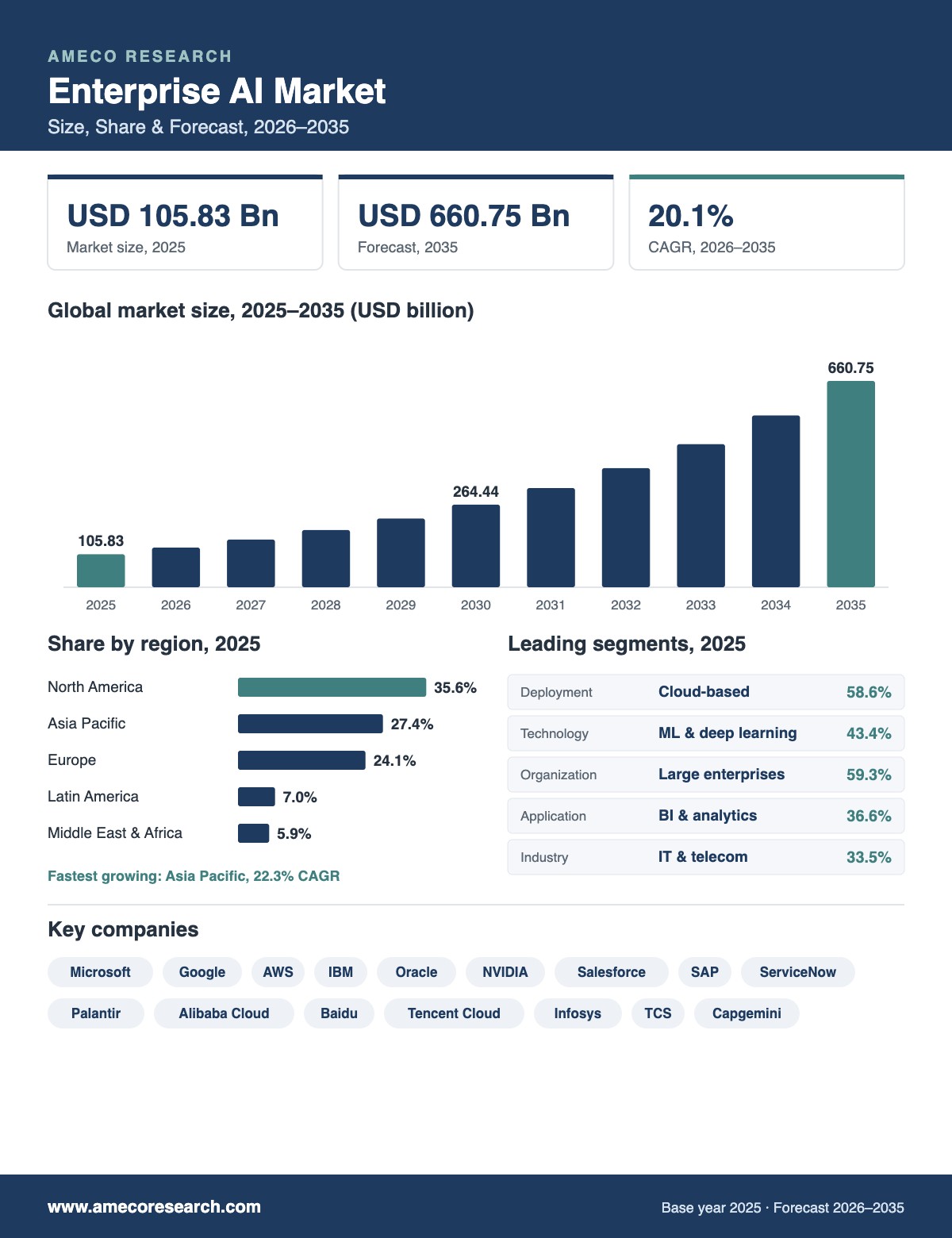Image resolution: width=952 pixels, height=1238 pixels.
Task: Click the 2025 bar in market chart
Action: tap(101, 571)
